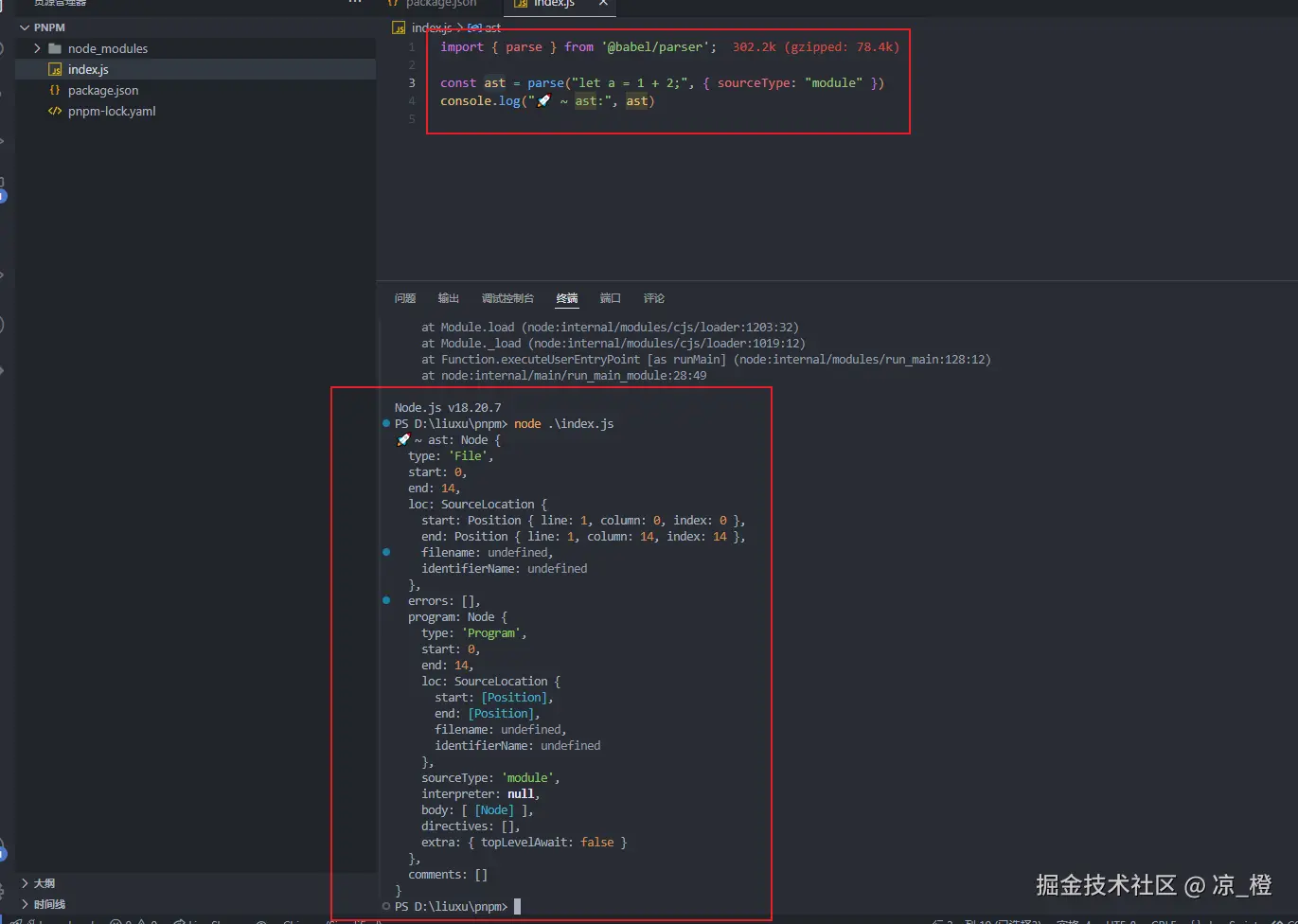This screenshot has width=1298, height=924.
Task: Click line number 4 in the editor gutter
Action: pyautogui.click(x=412, y=100)
